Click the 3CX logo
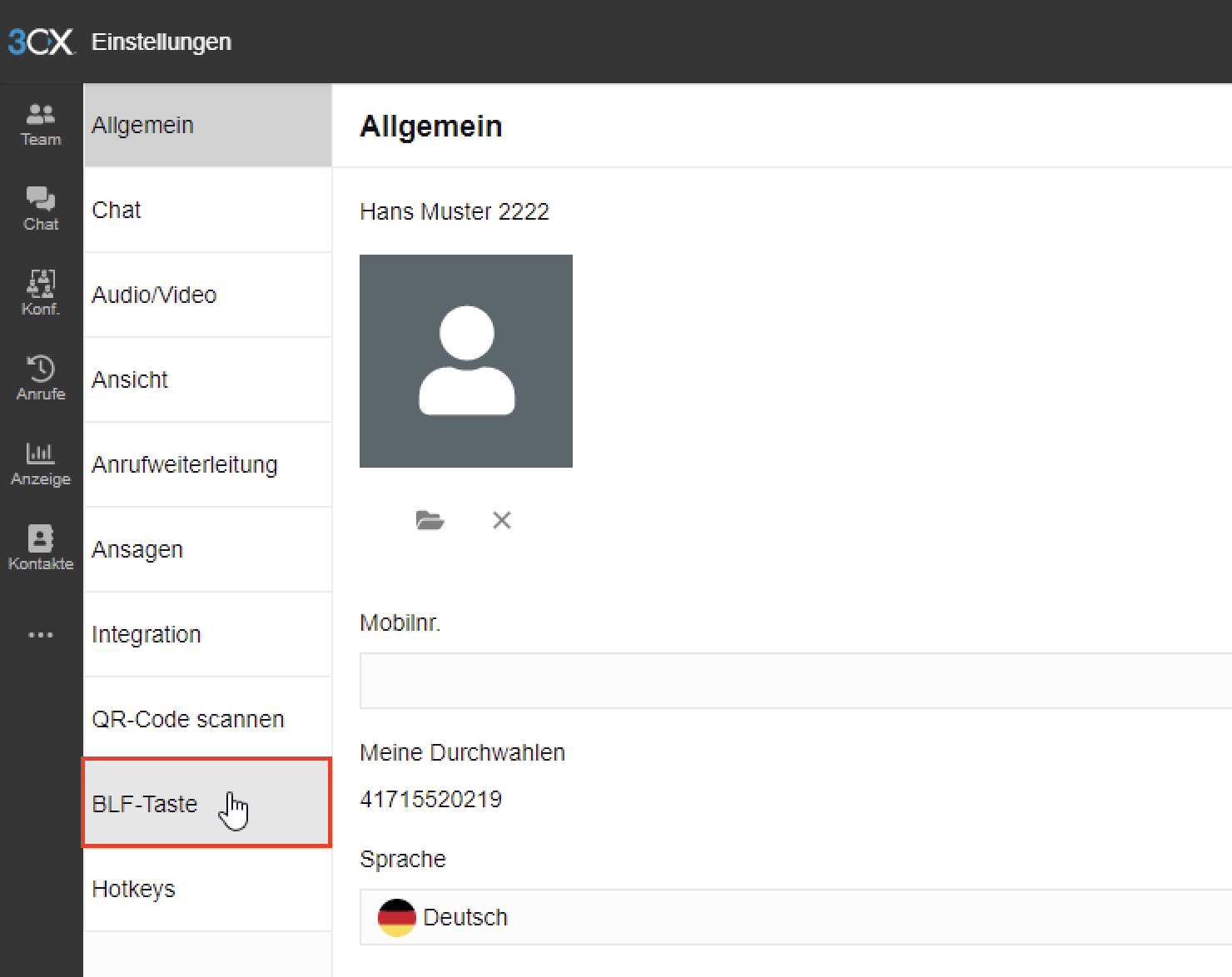Screen dimensions: 1232x977 [x=40, y=42]
